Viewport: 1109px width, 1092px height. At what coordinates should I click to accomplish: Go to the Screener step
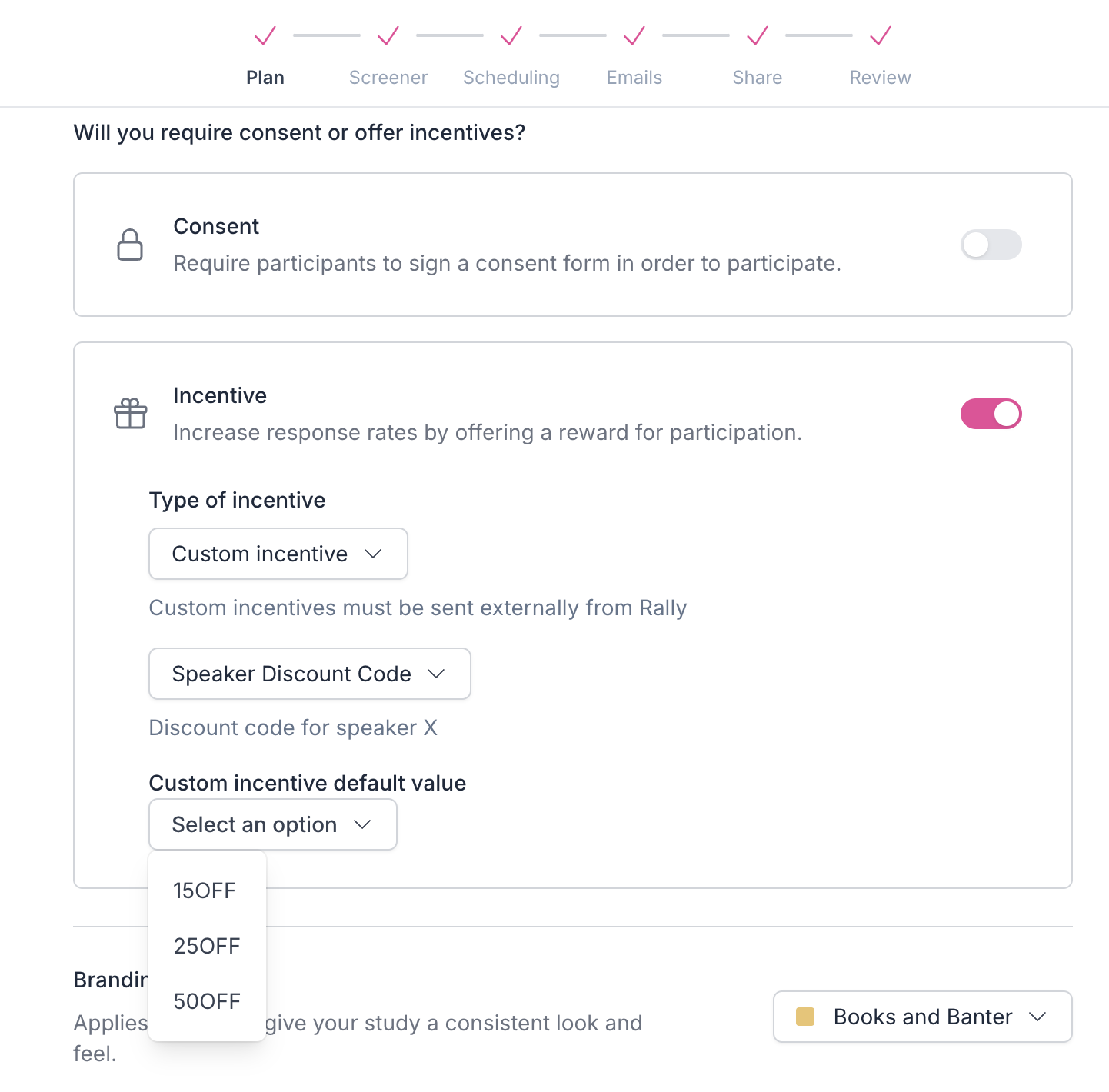click(388, 78)
